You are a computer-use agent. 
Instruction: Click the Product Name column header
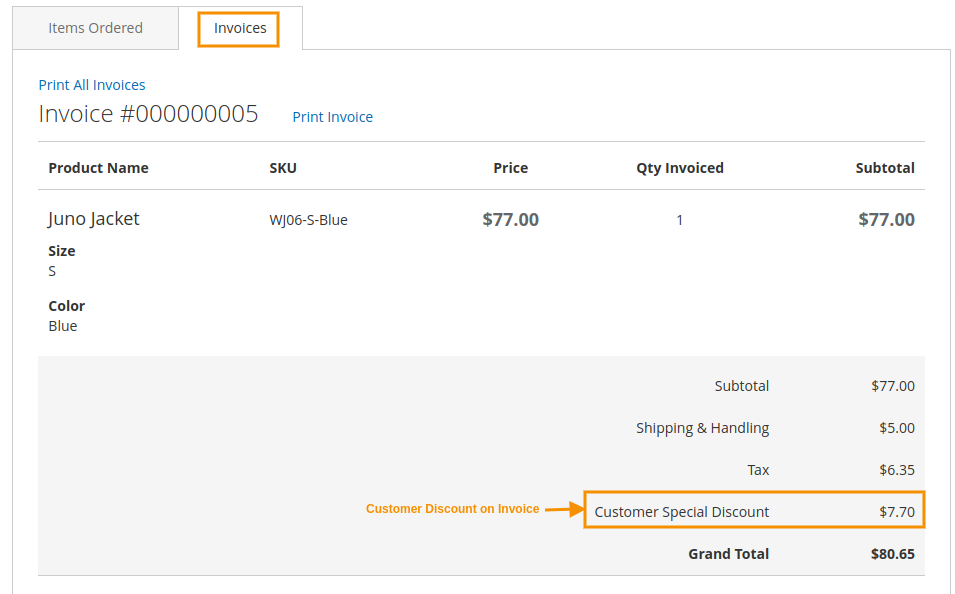click(x=98, y=168)
